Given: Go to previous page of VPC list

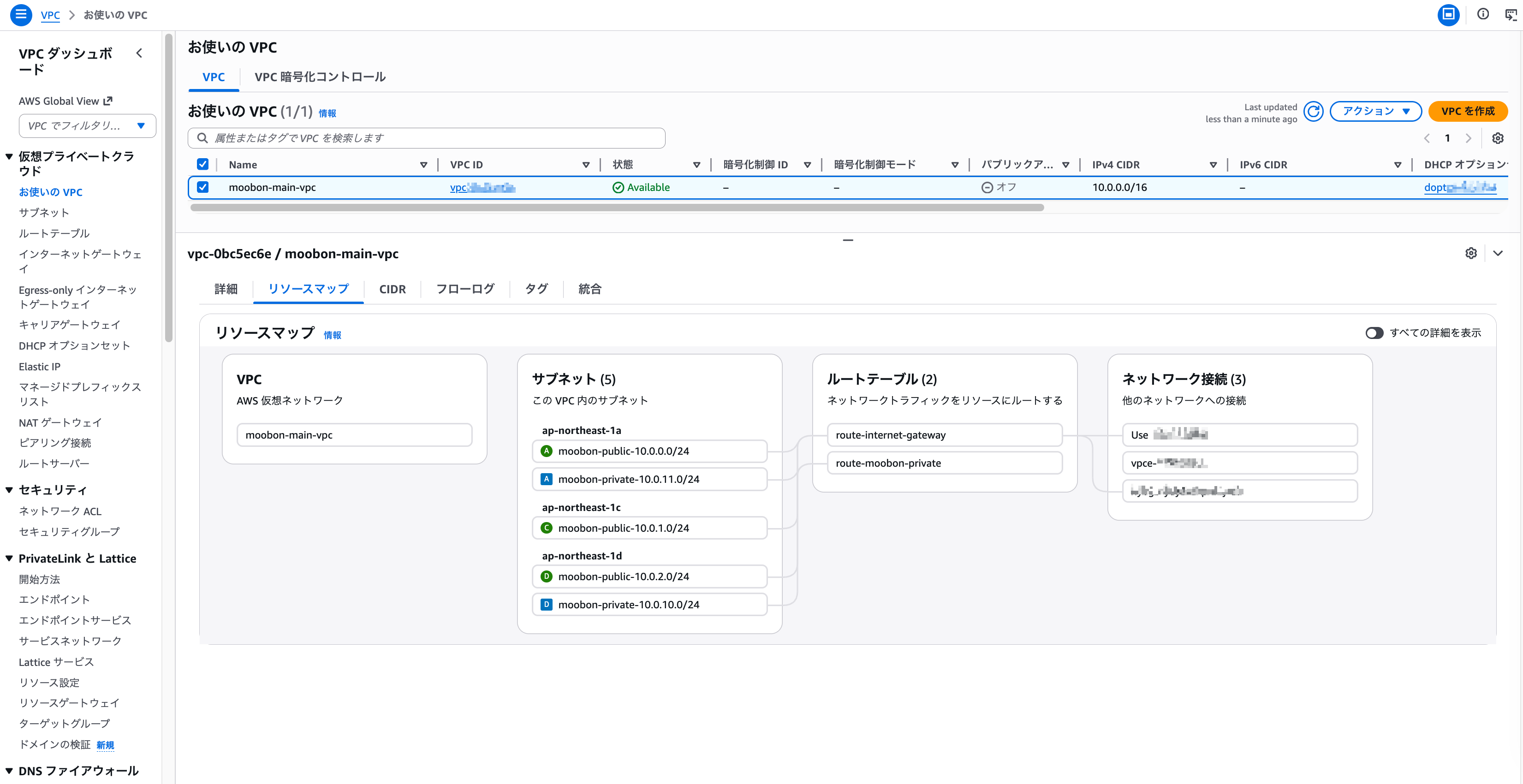Looking at the screenshot, I should 1427,138.
